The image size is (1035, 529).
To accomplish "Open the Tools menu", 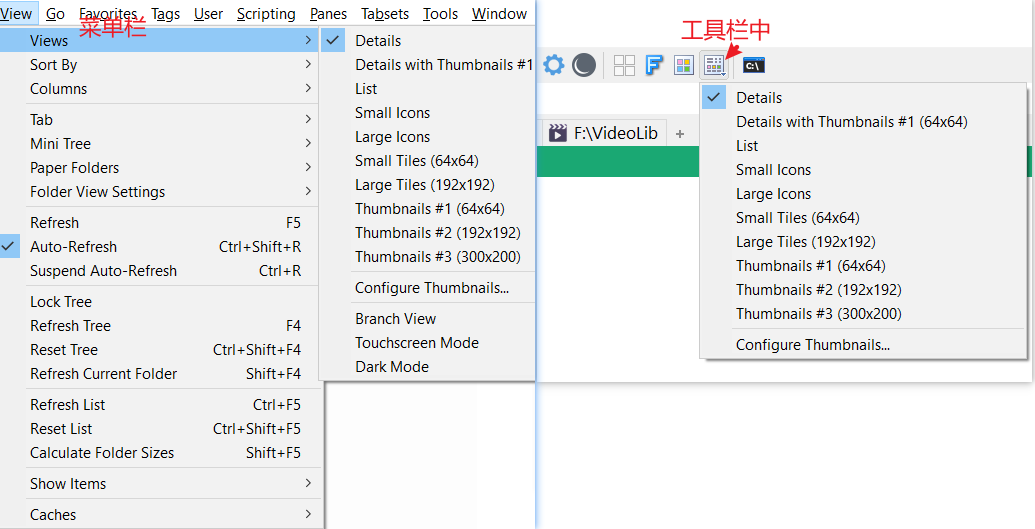I will tap(440, 13).
